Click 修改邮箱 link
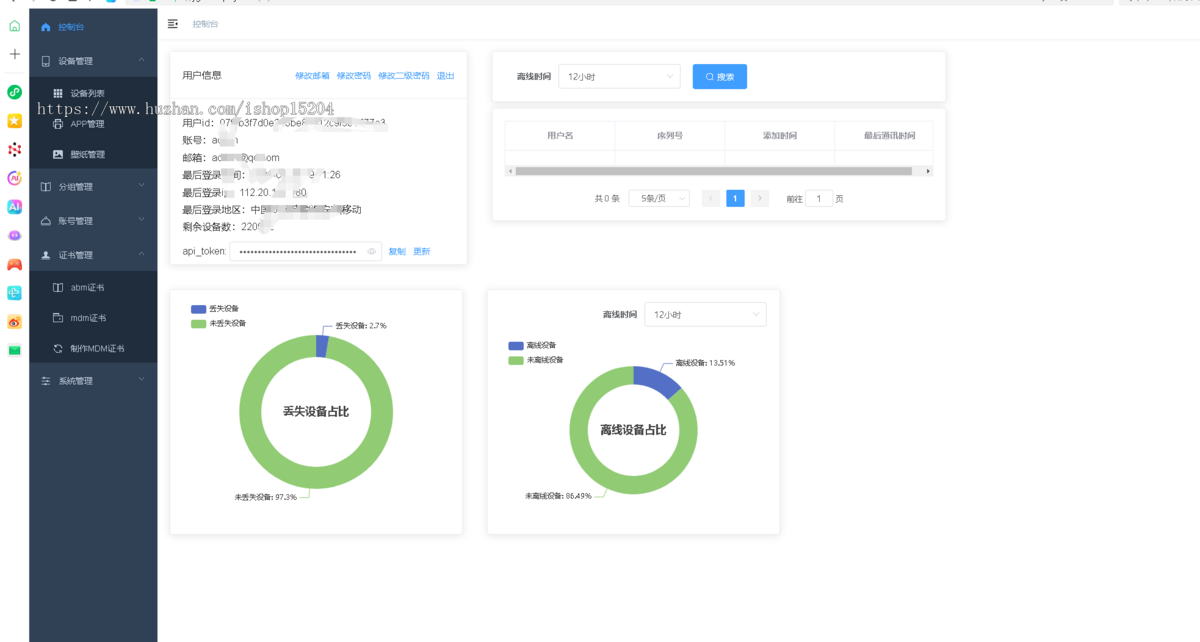Viewport: 1200px width, 642px height. 312,75
